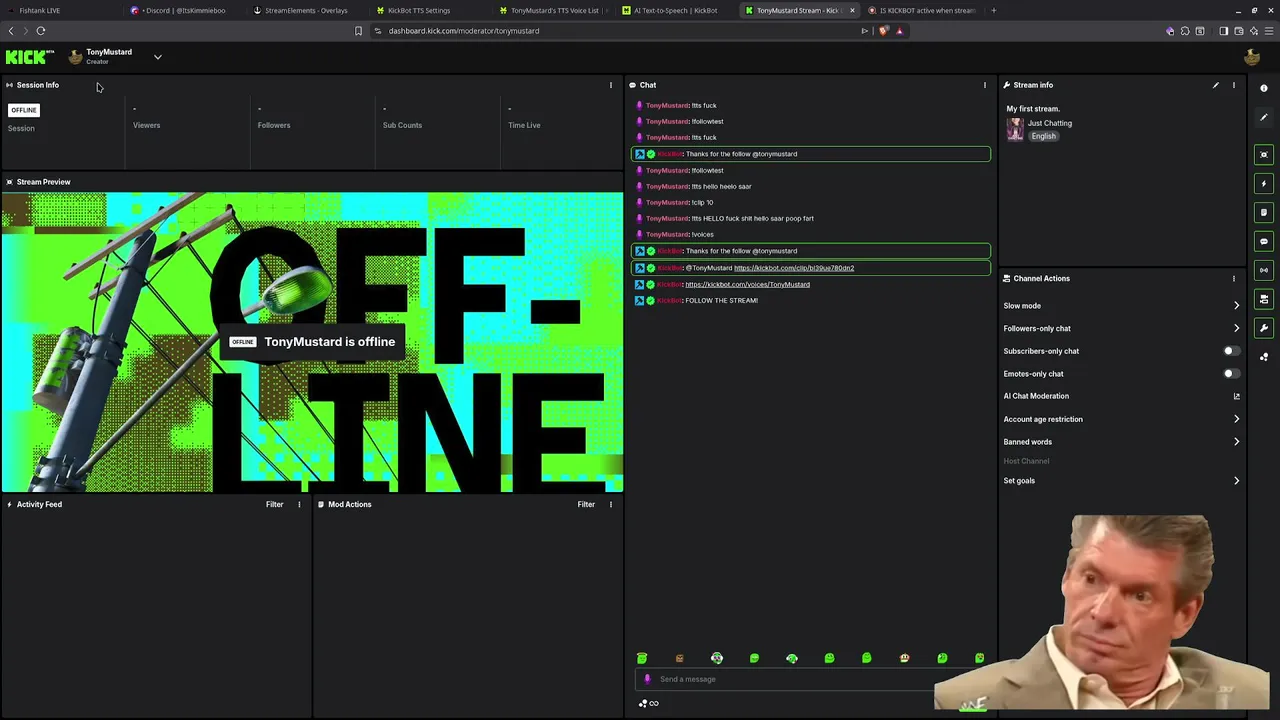Image resolution: width=1280 pixels, height=720 pixels.
Task: Click the user avatar at top right
Action: tap(1252, 57)
